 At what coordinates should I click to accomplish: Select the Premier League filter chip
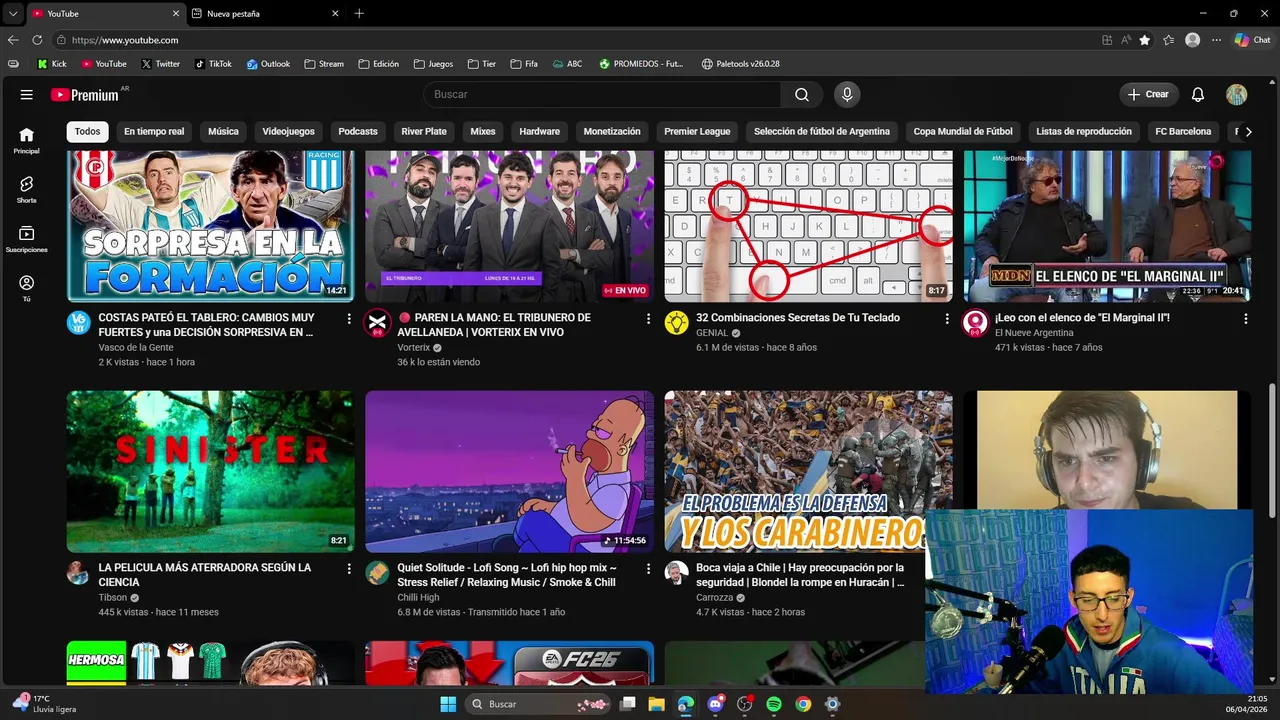point(697,131)
